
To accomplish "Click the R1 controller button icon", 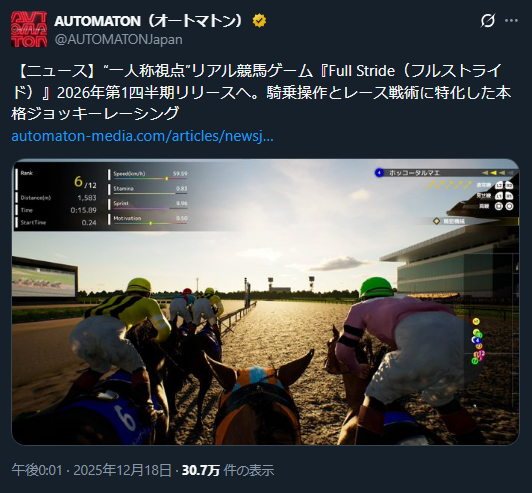I will pos(509,196).
